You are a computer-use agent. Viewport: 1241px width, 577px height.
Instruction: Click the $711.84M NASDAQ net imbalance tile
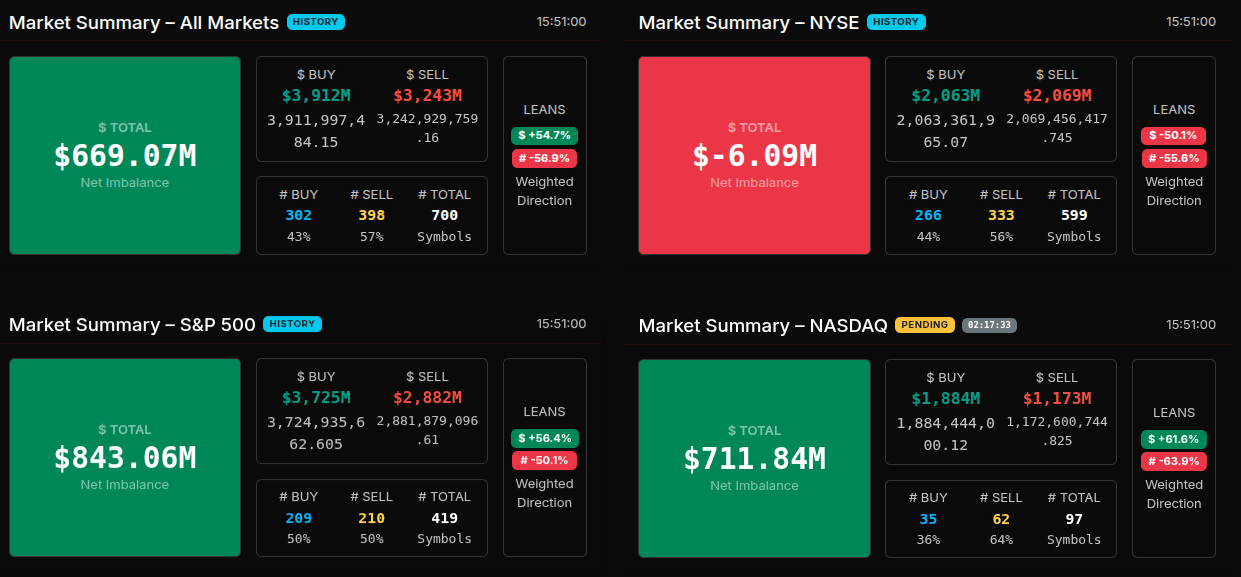pyautogui.click(x=754, y=458)
